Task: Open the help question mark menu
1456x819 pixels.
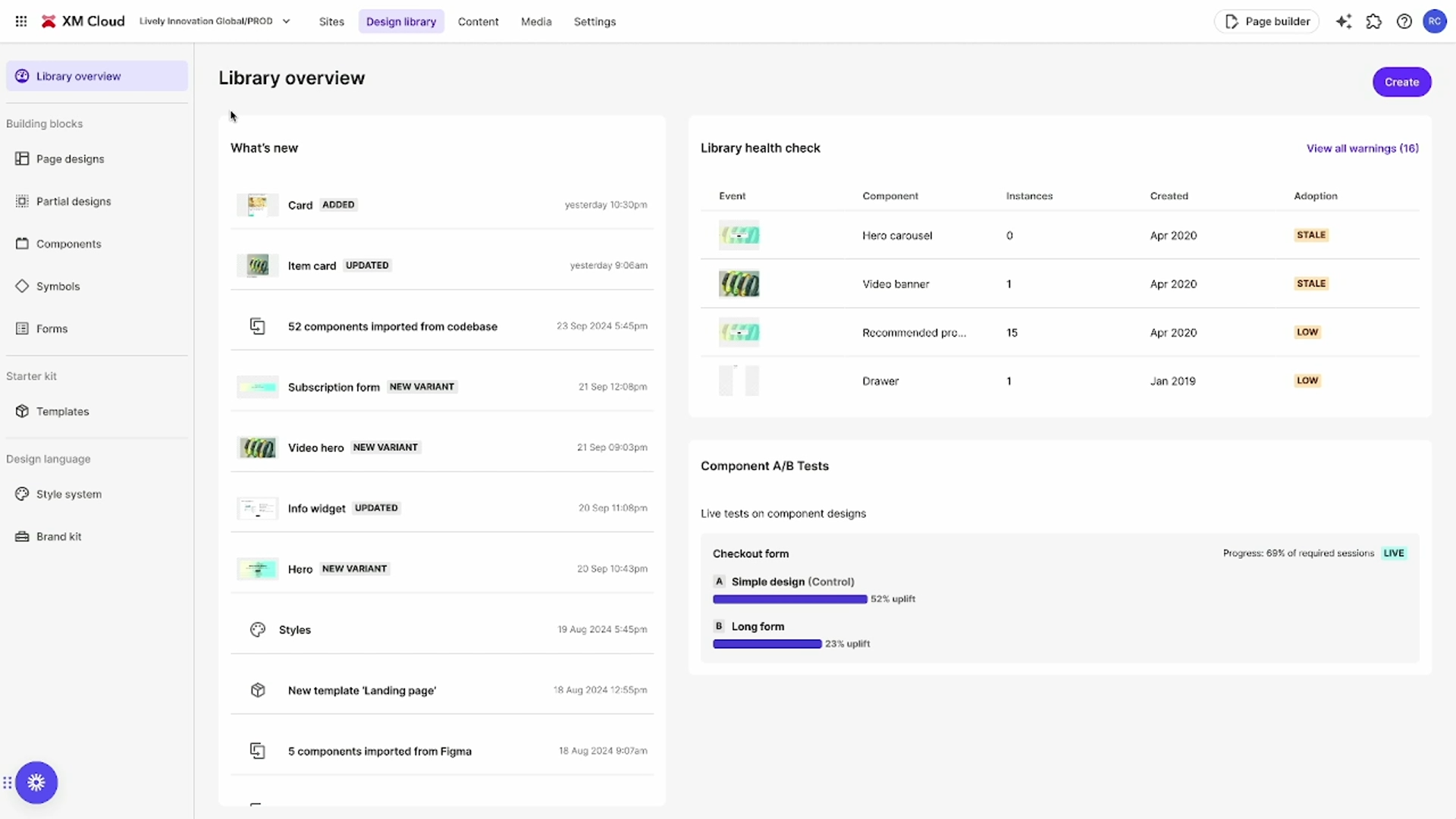Action: tap(1404, 21)
